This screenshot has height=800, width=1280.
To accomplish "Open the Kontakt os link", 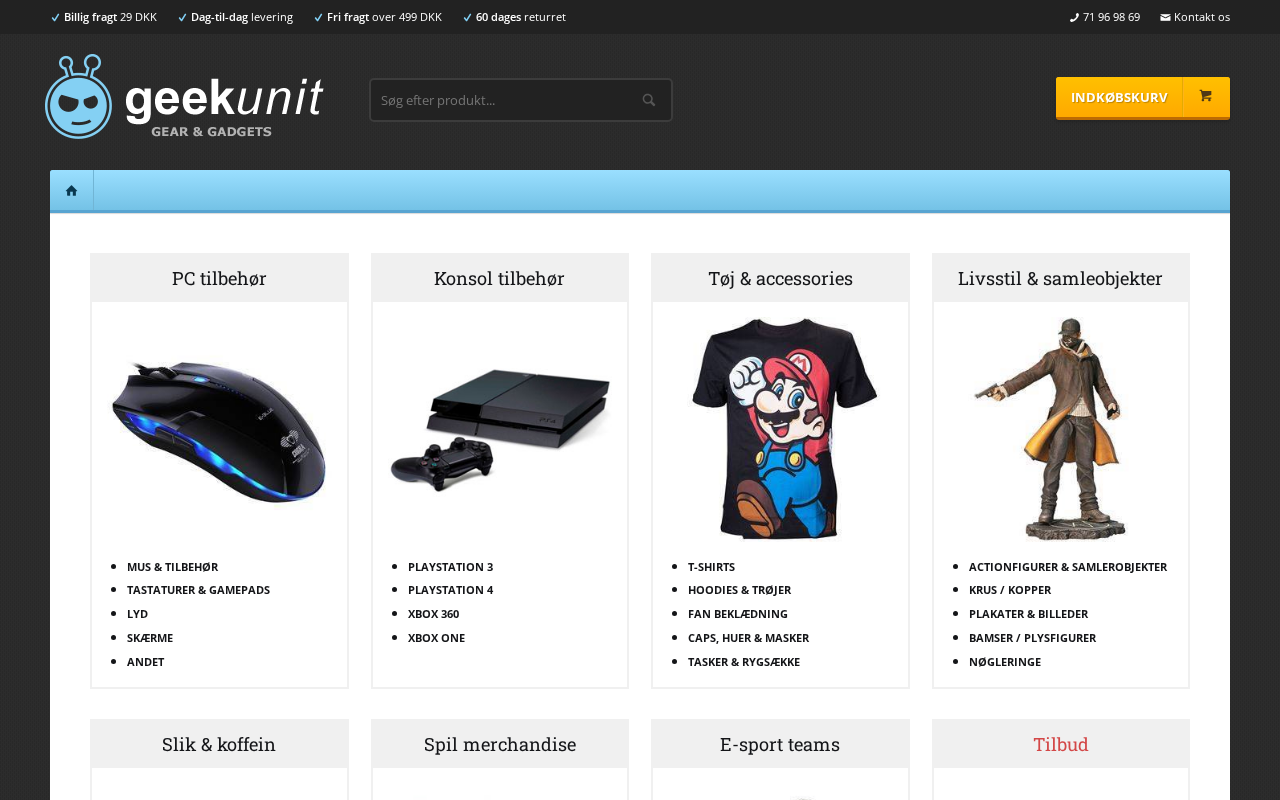I will (1202, 17).
